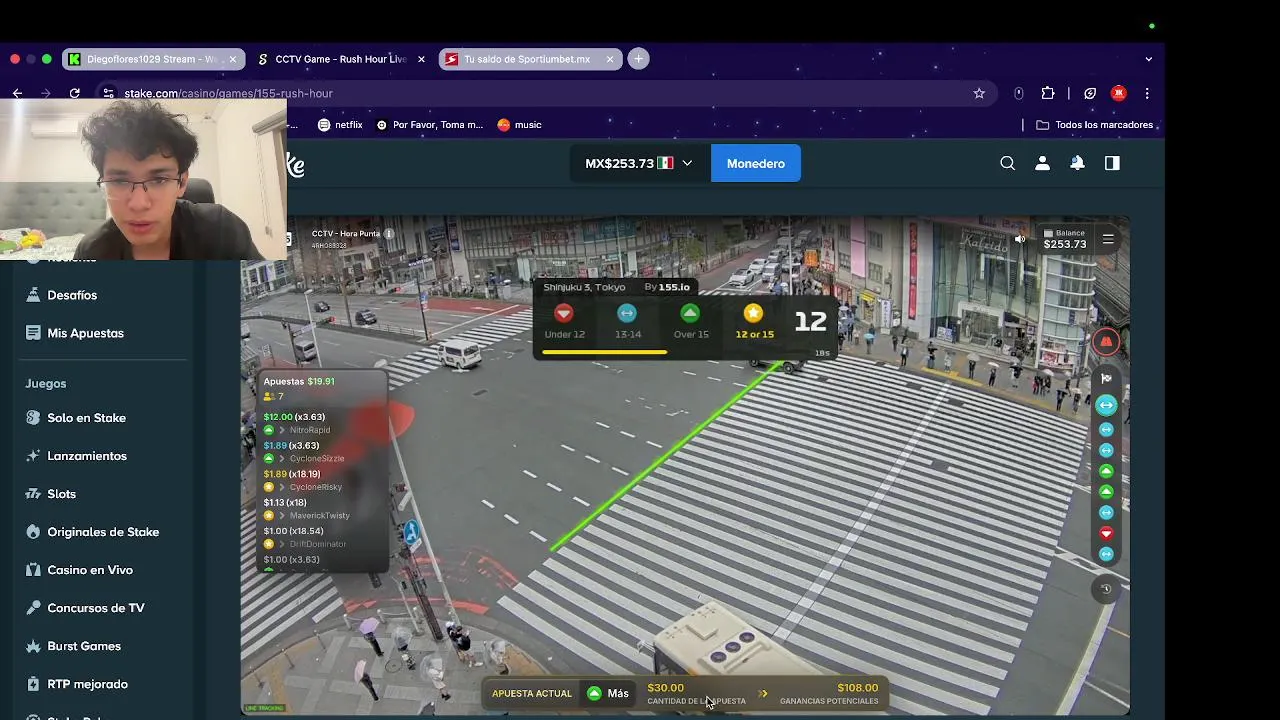This screenshot has width=1280, height=720.
Task: Bookmark this page with the star
Action: (x=979, y=93)
